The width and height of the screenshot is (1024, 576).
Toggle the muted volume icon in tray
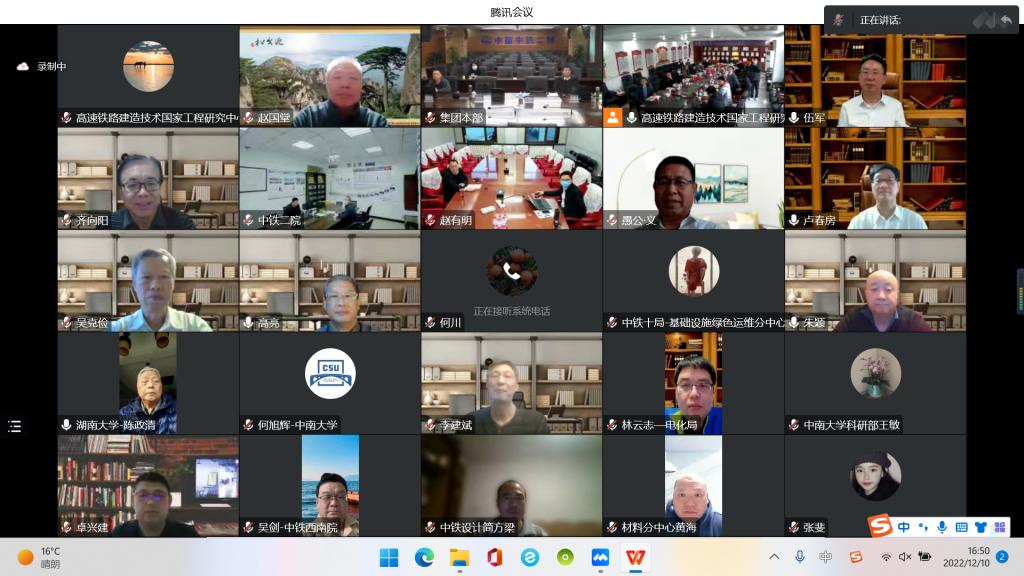[905, 557]
